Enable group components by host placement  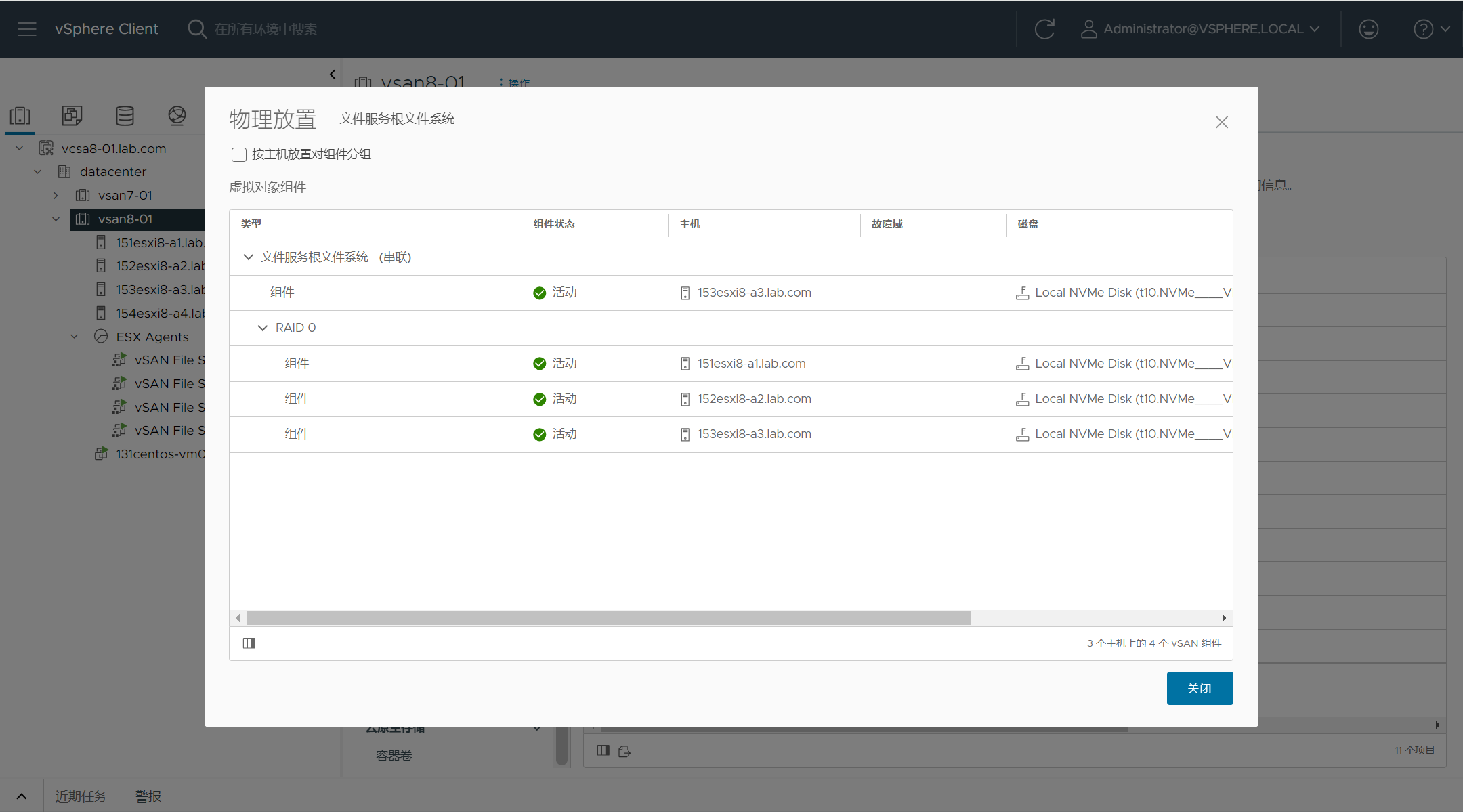[x=238, y=154]
